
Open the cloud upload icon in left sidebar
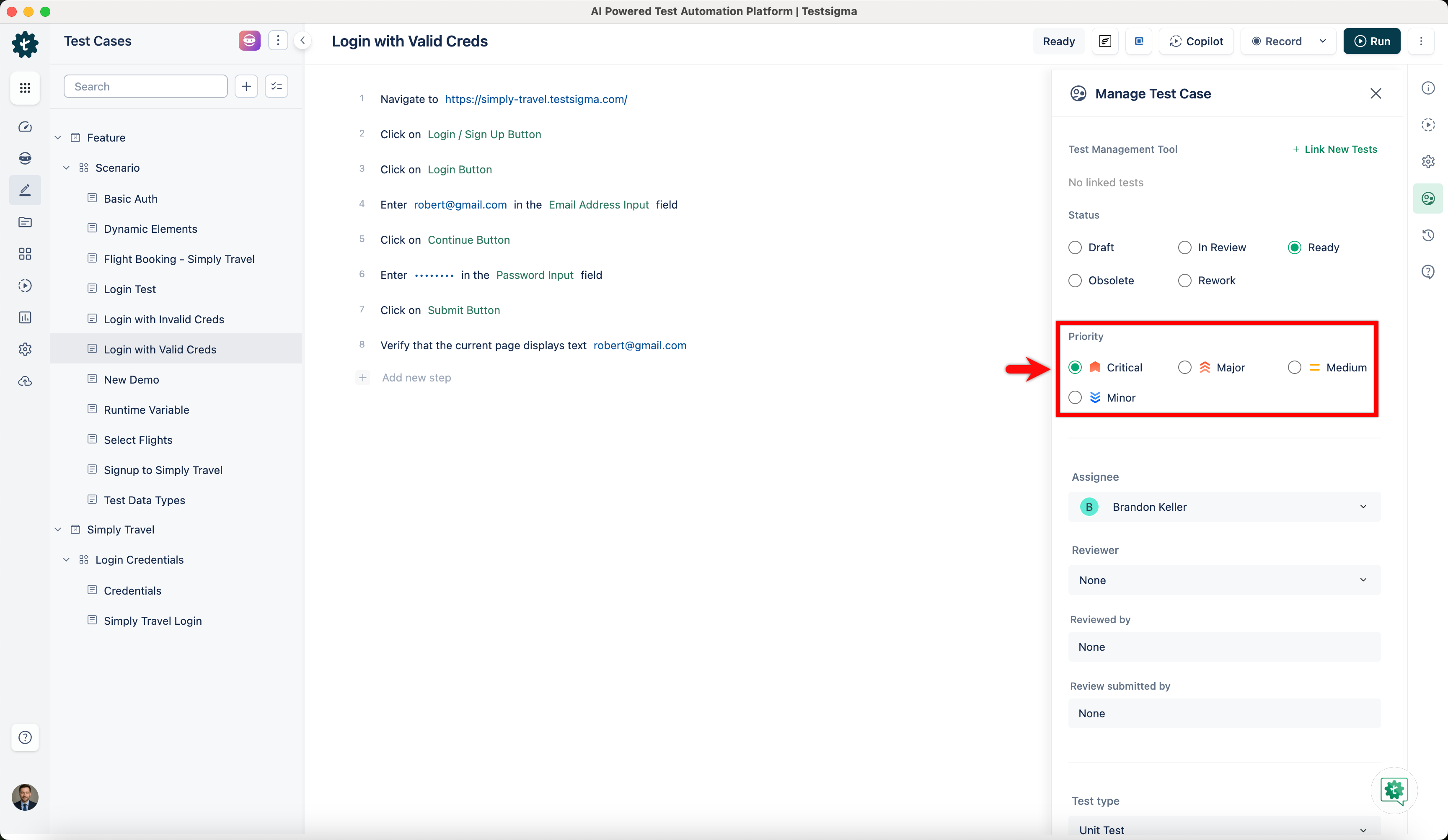[25, 381]
